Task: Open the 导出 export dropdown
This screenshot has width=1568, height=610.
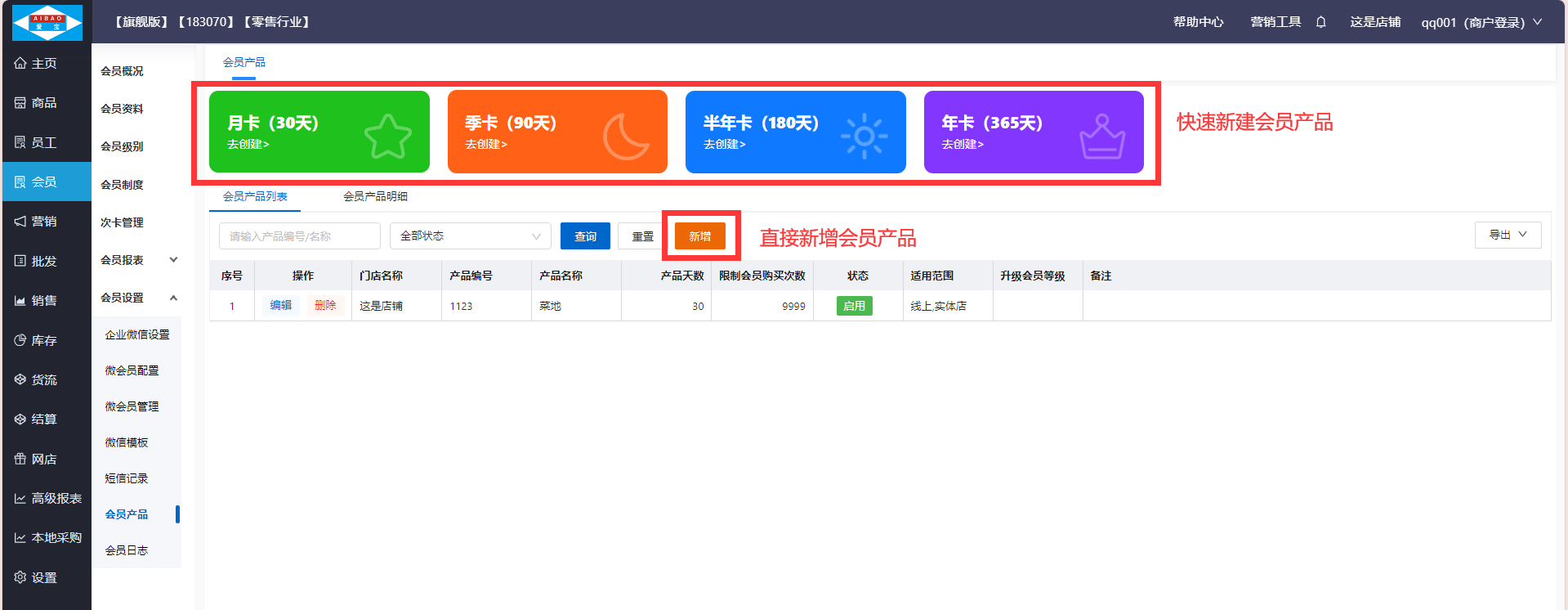Action: [1508, 235]
